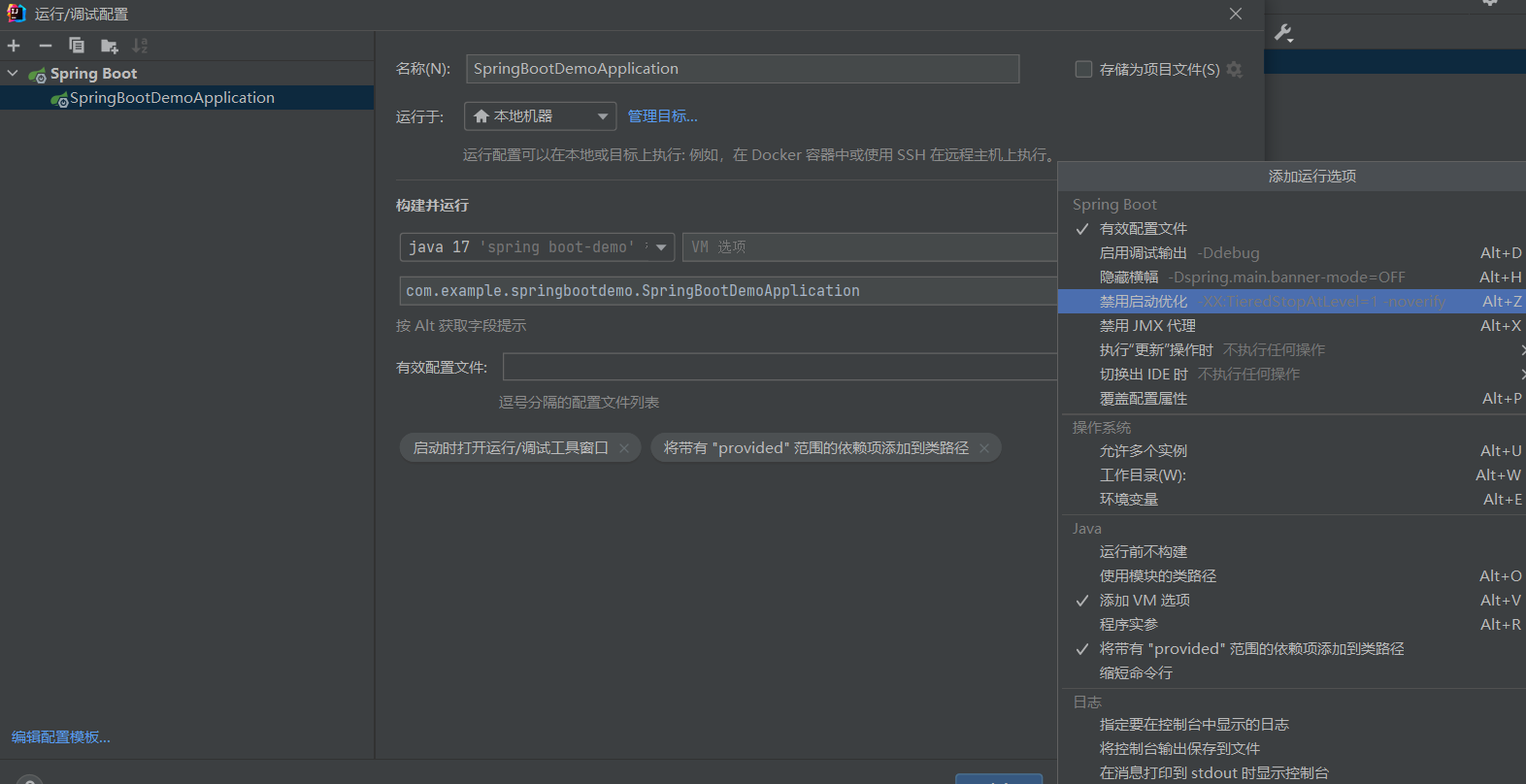Select 覆盖配置属性 option
1526x784 pixels.
[x=1291, y=399]
